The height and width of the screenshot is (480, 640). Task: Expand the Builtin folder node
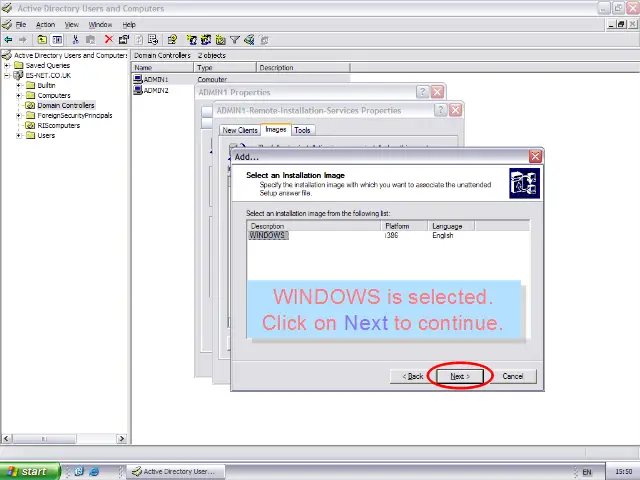pyautogui.click(x=18, y=85)
